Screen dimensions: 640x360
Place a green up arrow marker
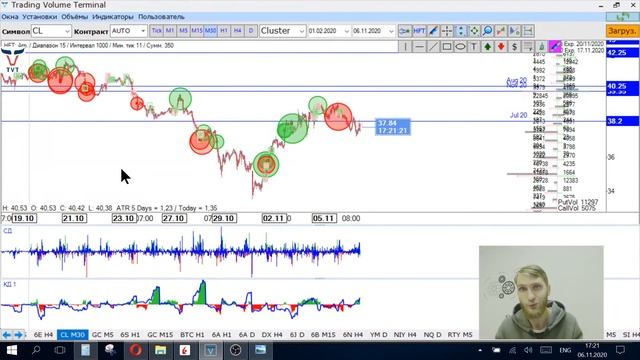point(487,47)
